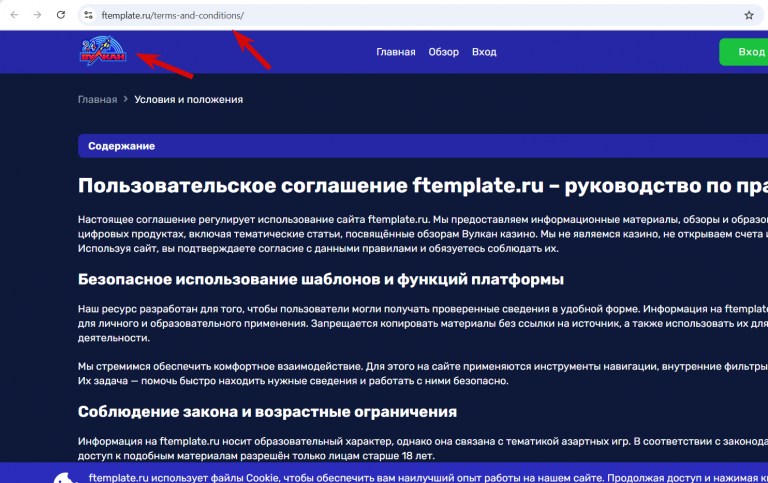Click the Вулкан 24 logo
Screen dimensions: 768x483
[x=103, y=50]
